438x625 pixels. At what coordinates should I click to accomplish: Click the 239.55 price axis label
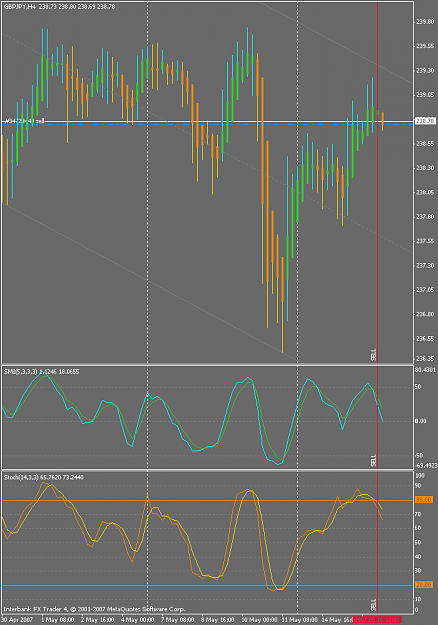coord(425,46)
